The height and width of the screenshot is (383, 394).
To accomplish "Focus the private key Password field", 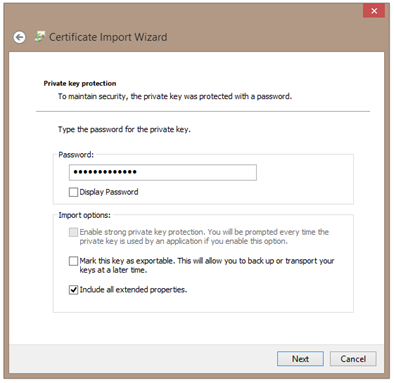I will tap(163, 172).
